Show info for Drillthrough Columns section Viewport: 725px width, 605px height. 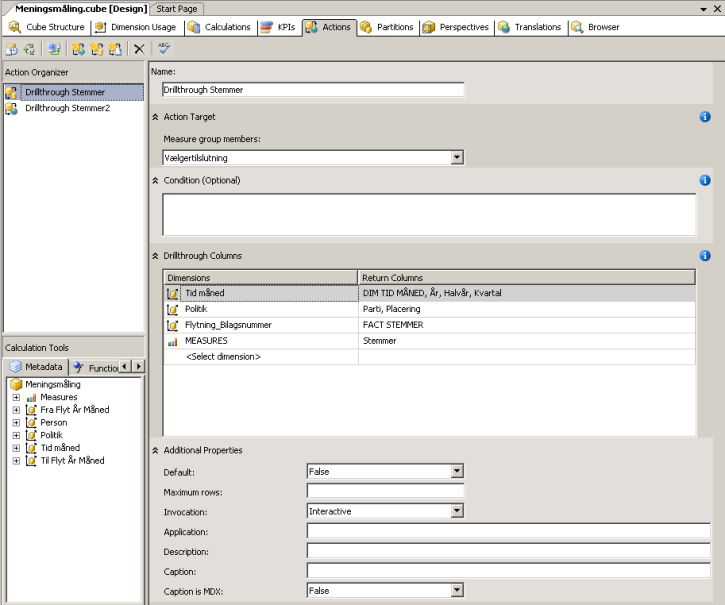705,256
